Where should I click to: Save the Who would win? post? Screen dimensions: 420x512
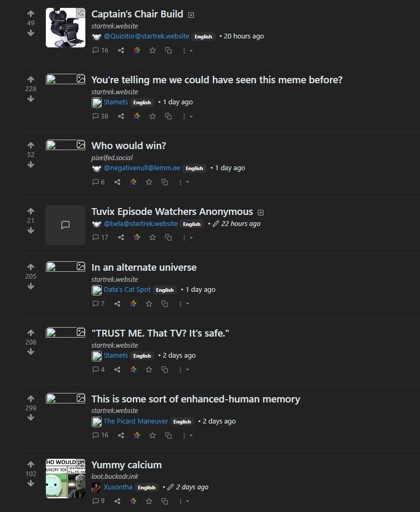pos(149,182)
